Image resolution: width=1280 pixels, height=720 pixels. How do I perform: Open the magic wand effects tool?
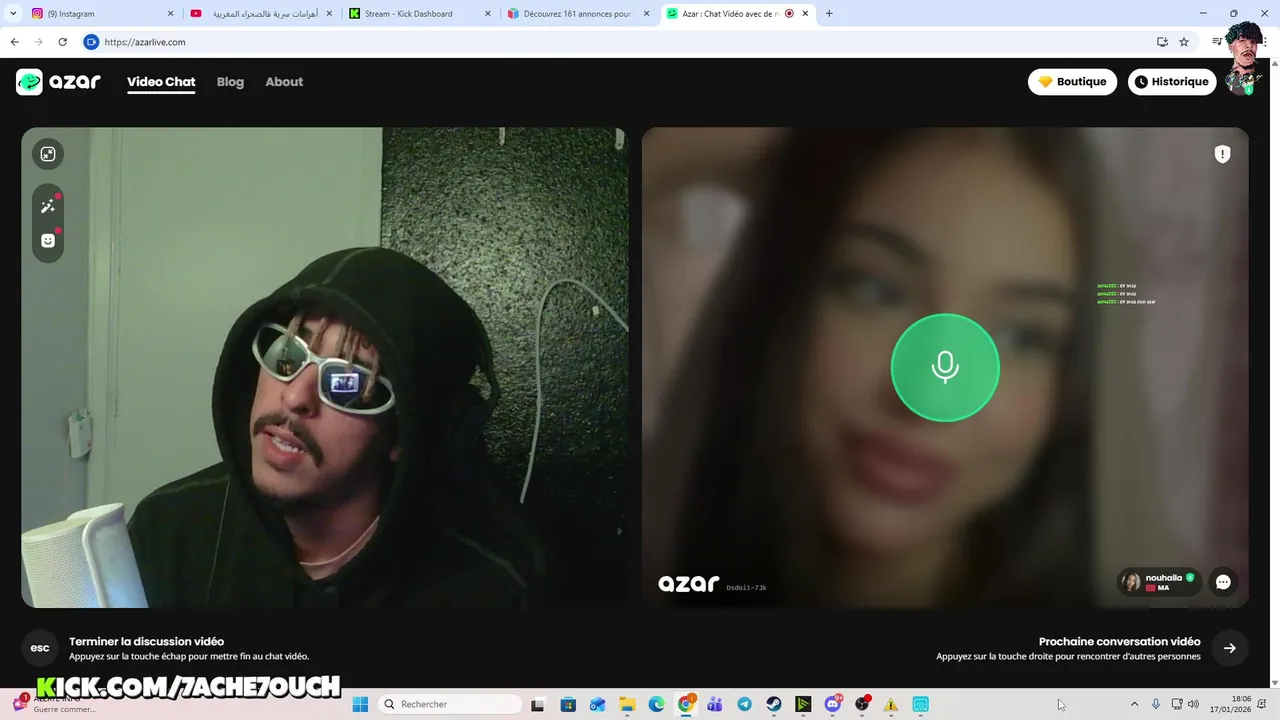(x=48, y=206)
